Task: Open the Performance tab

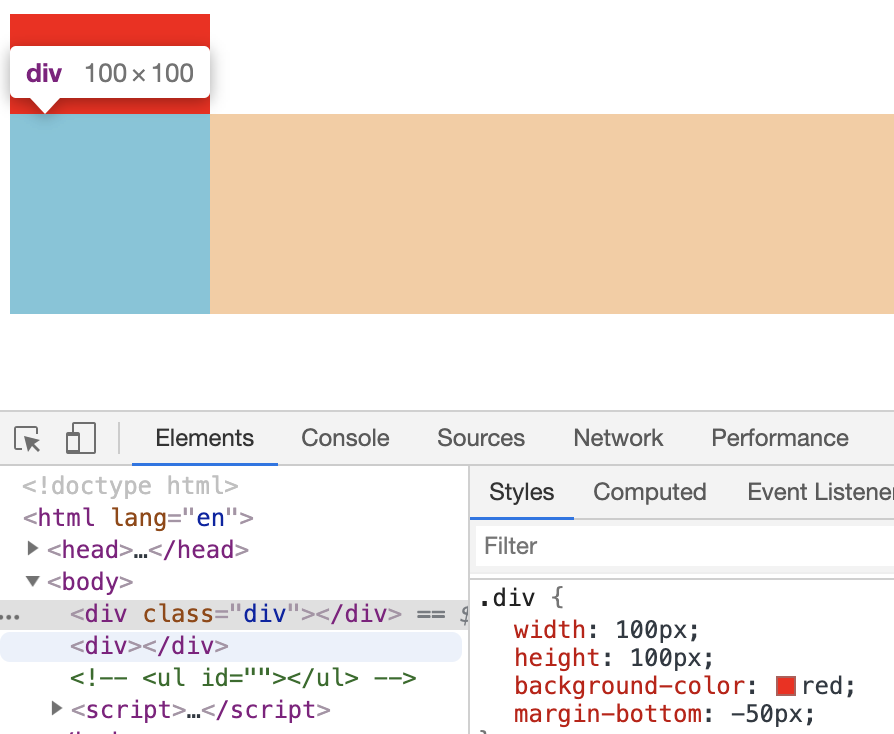Action: (779, 438)
